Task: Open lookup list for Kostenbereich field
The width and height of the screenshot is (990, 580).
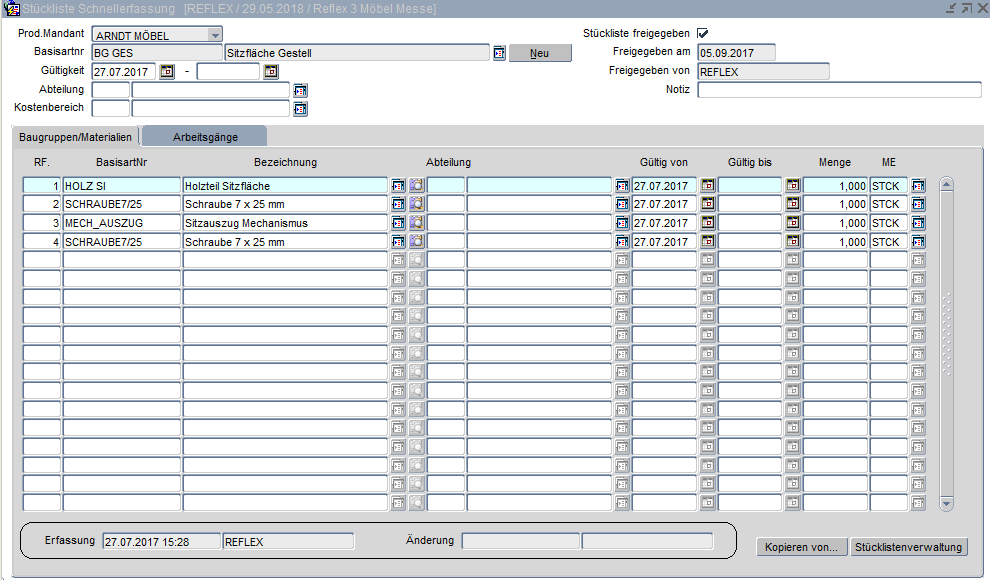Action: (x=299, y=109)
